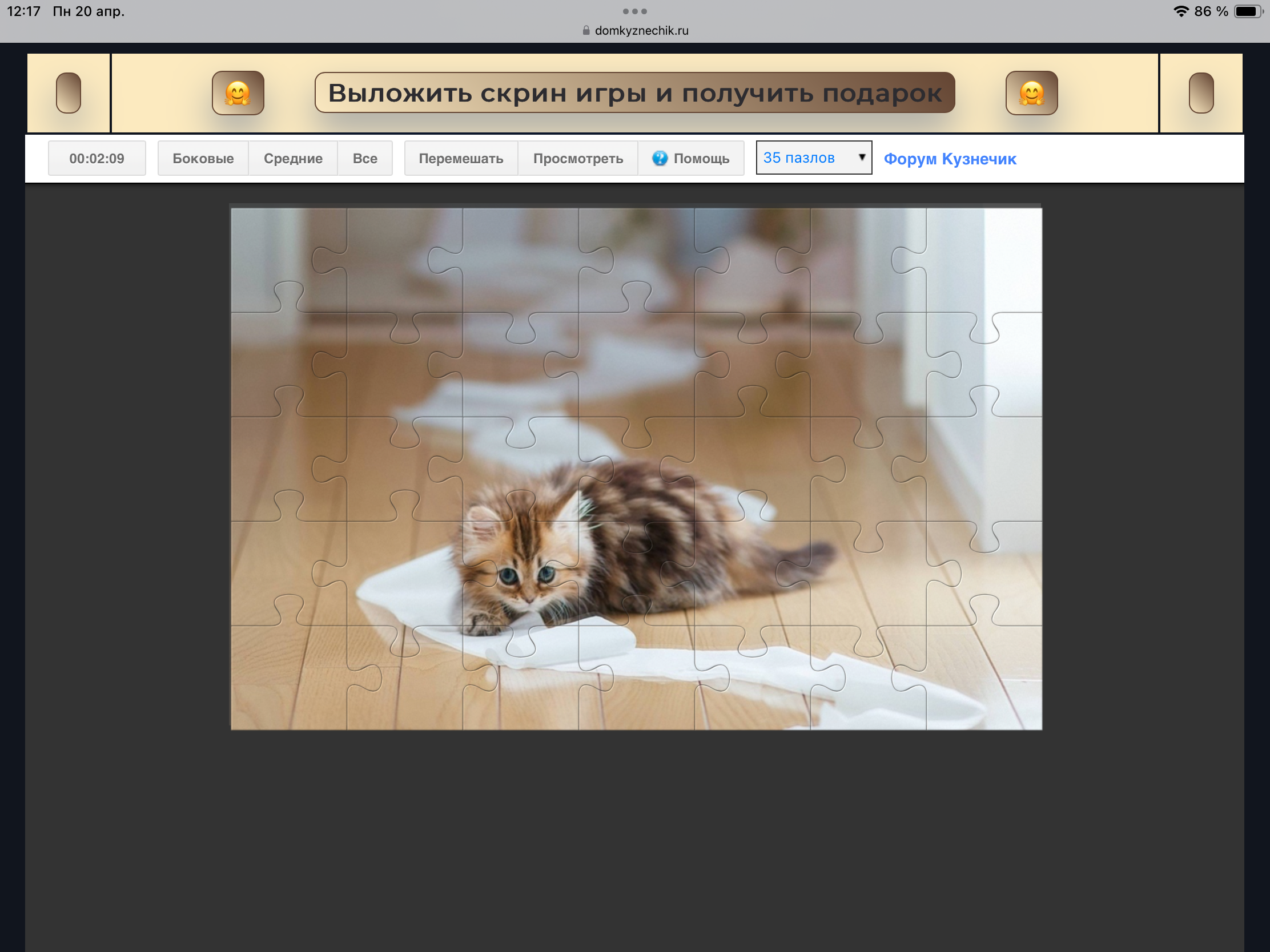The image size is (1270, 952).
Task: Click the blue question mark help icon
Action: coord(660,158)
